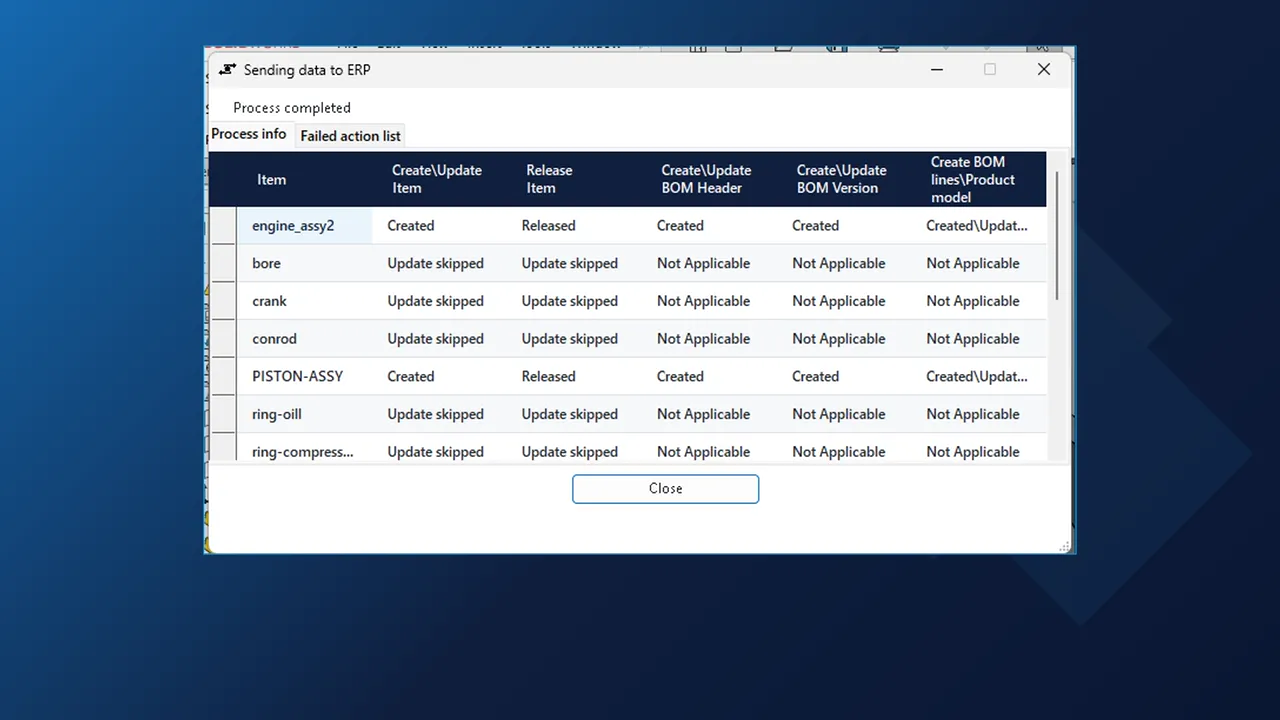This screenshot has height=720, width=1280.
Task: Click the Create\Update BOM Version column header
Action: pos(844,180)
